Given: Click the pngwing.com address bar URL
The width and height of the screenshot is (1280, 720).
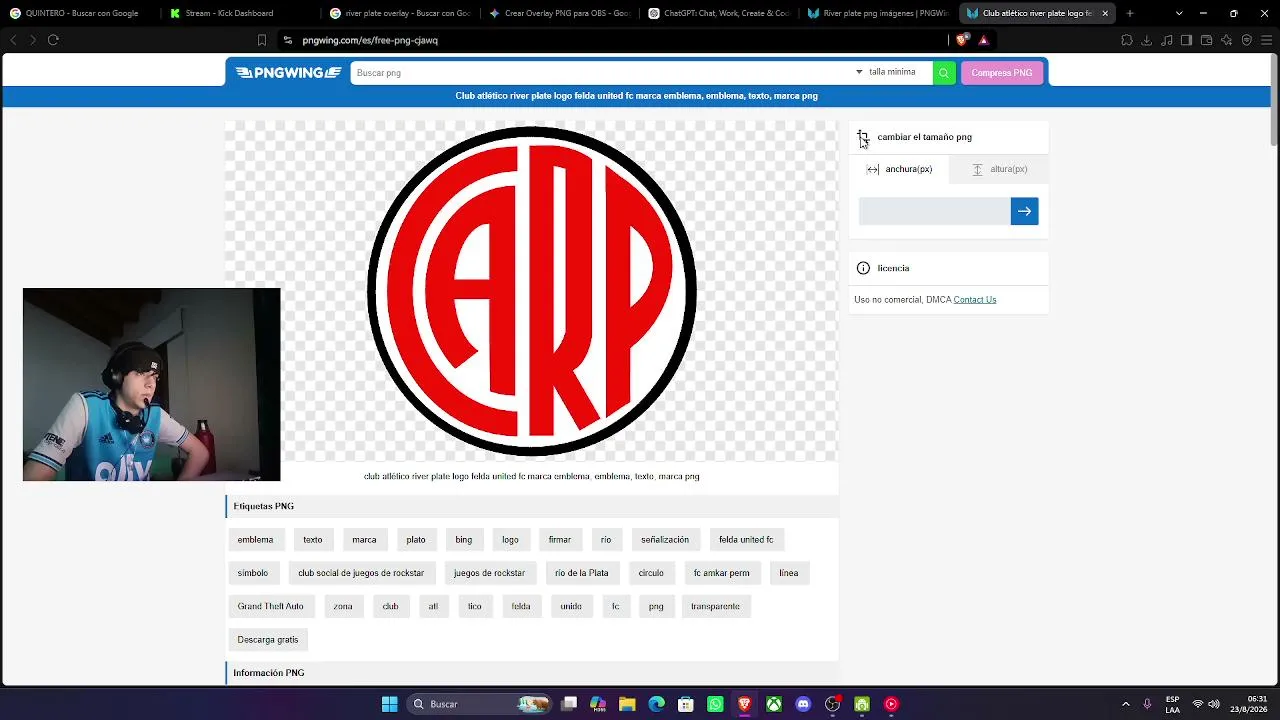Looking at the screenshot, I should click(370, 40).
